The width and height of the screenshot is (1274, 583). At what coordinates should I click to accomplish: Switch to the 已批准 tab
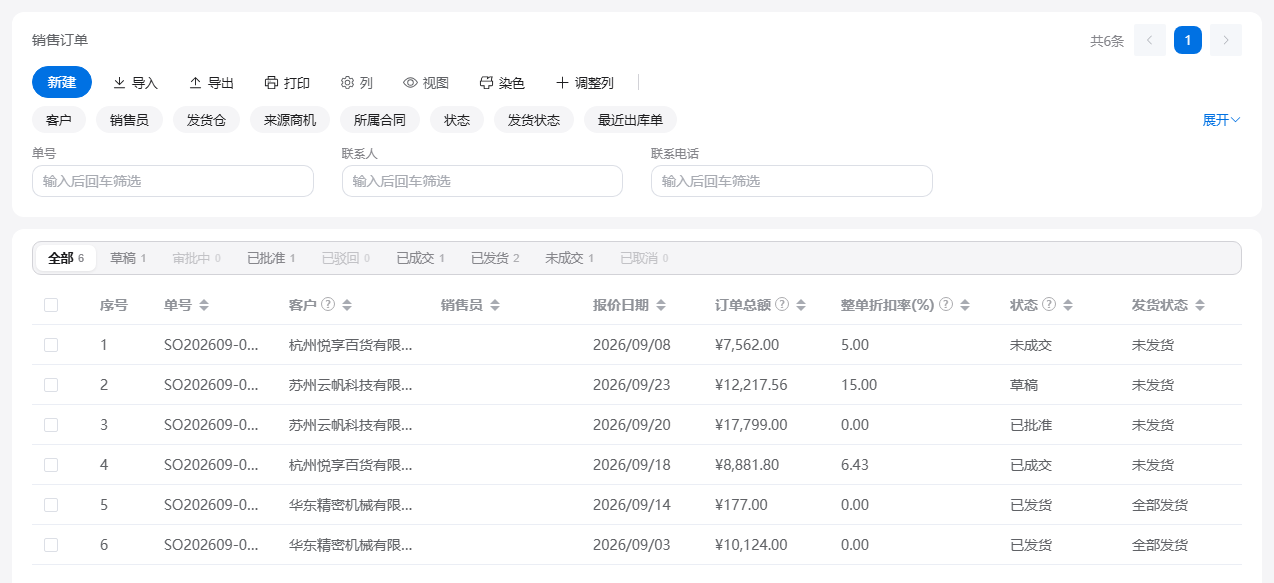[x=271, y=258]
